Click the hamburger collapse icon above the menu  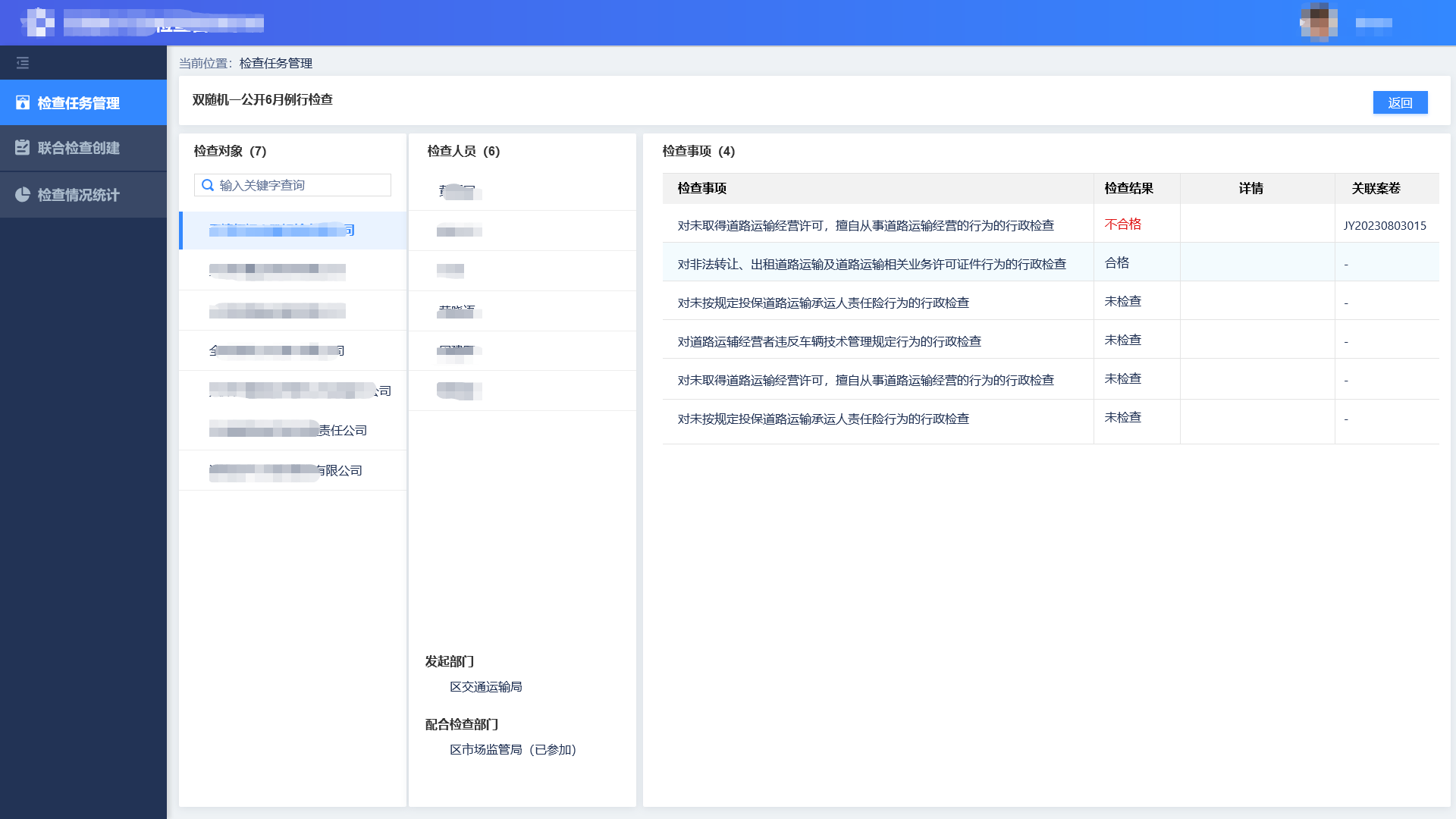point(22,64)
